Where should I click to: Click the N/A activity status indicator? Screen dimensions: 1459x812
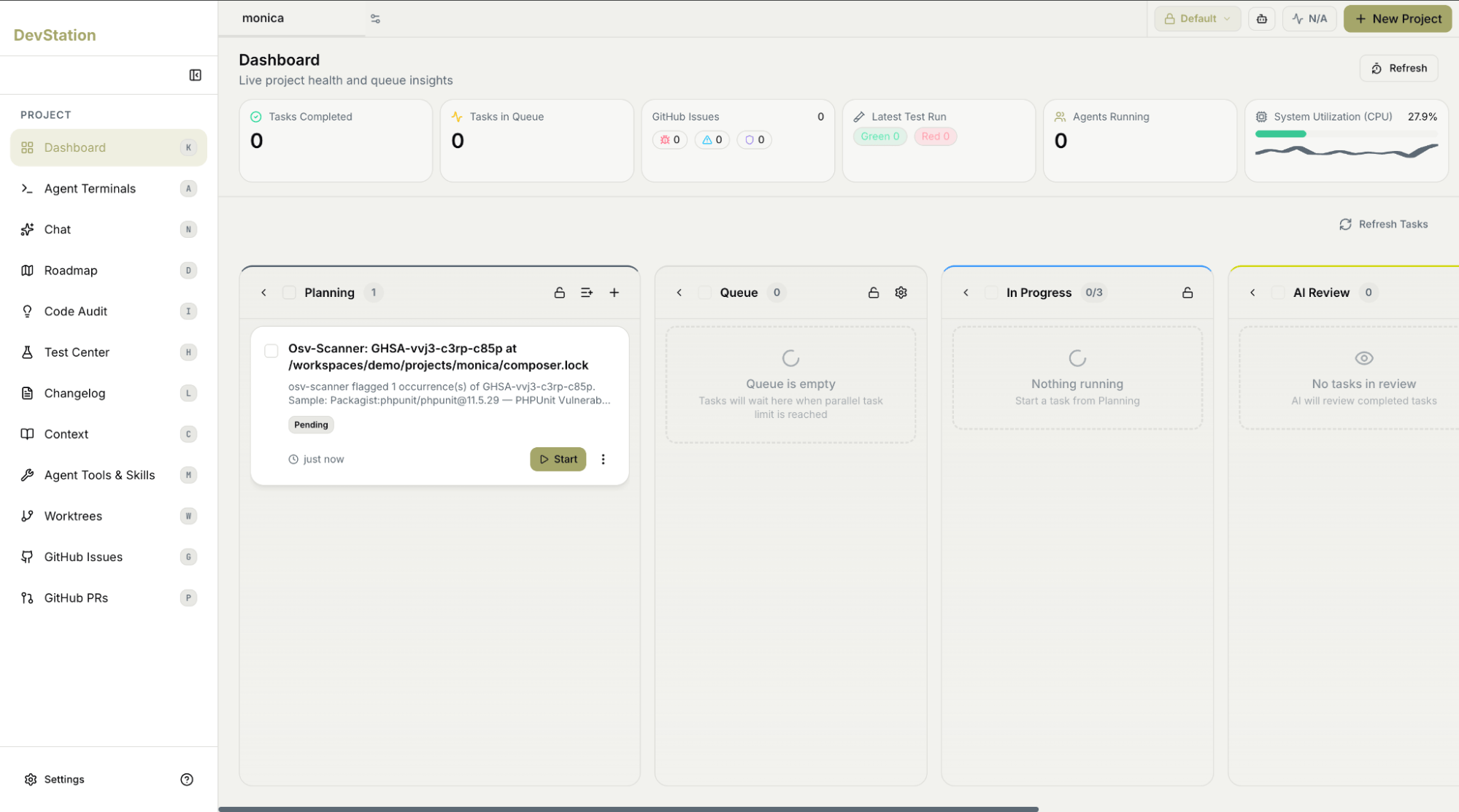[1309, 18]
